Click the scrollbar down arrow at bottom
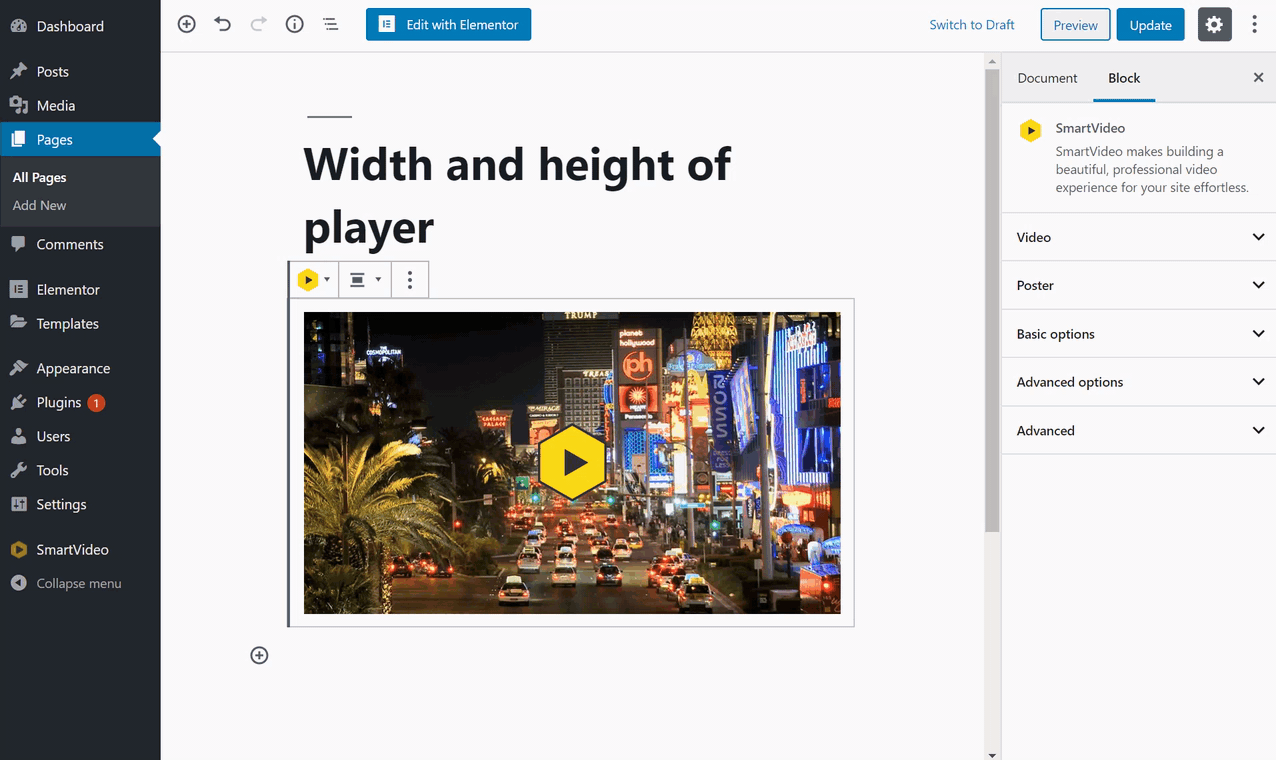The width and height of the screenshot is (1276, 760). click(992, 754)
